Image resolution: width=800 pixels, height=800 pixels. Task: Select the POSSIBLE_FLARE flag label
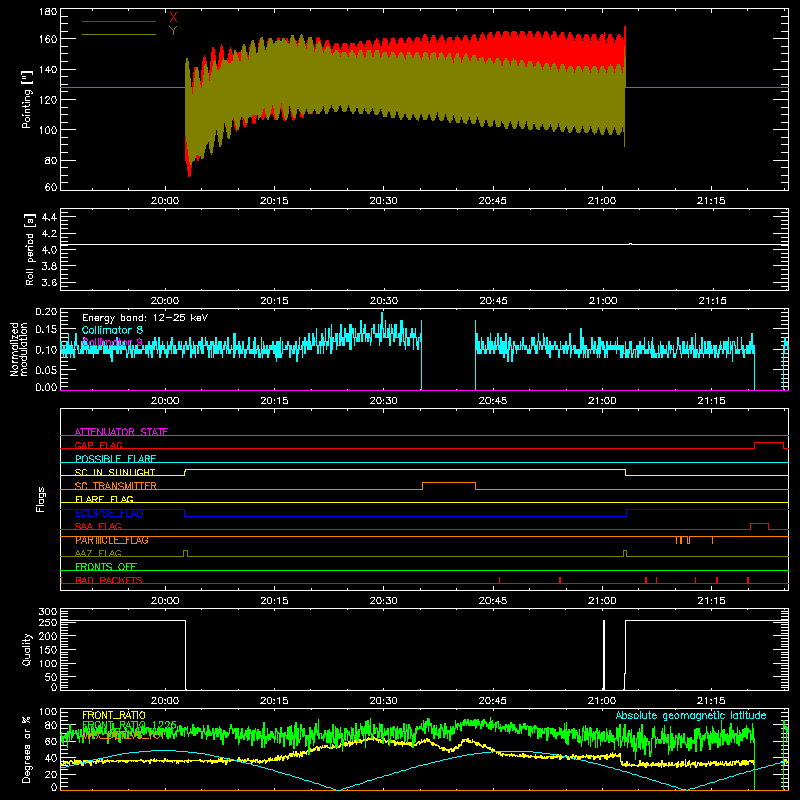point(115,459)
